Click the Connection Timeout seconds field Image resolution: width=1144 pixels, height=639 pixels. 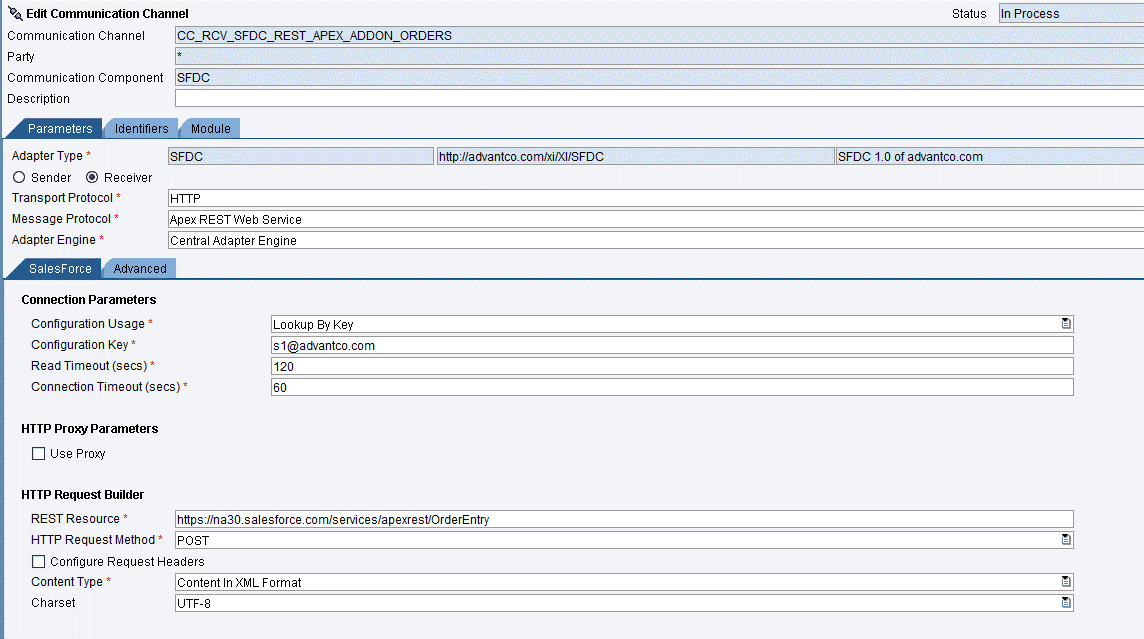600,387
